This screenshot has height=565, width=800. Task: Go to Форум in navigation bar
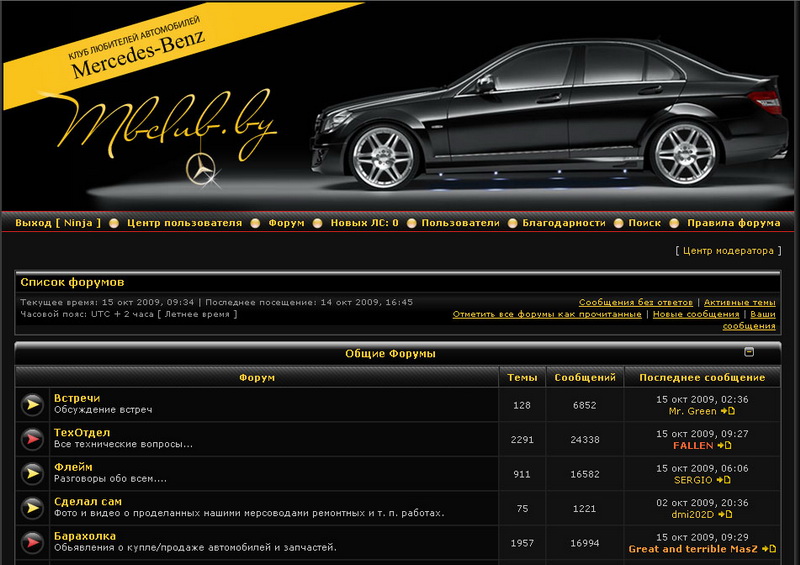286,223
